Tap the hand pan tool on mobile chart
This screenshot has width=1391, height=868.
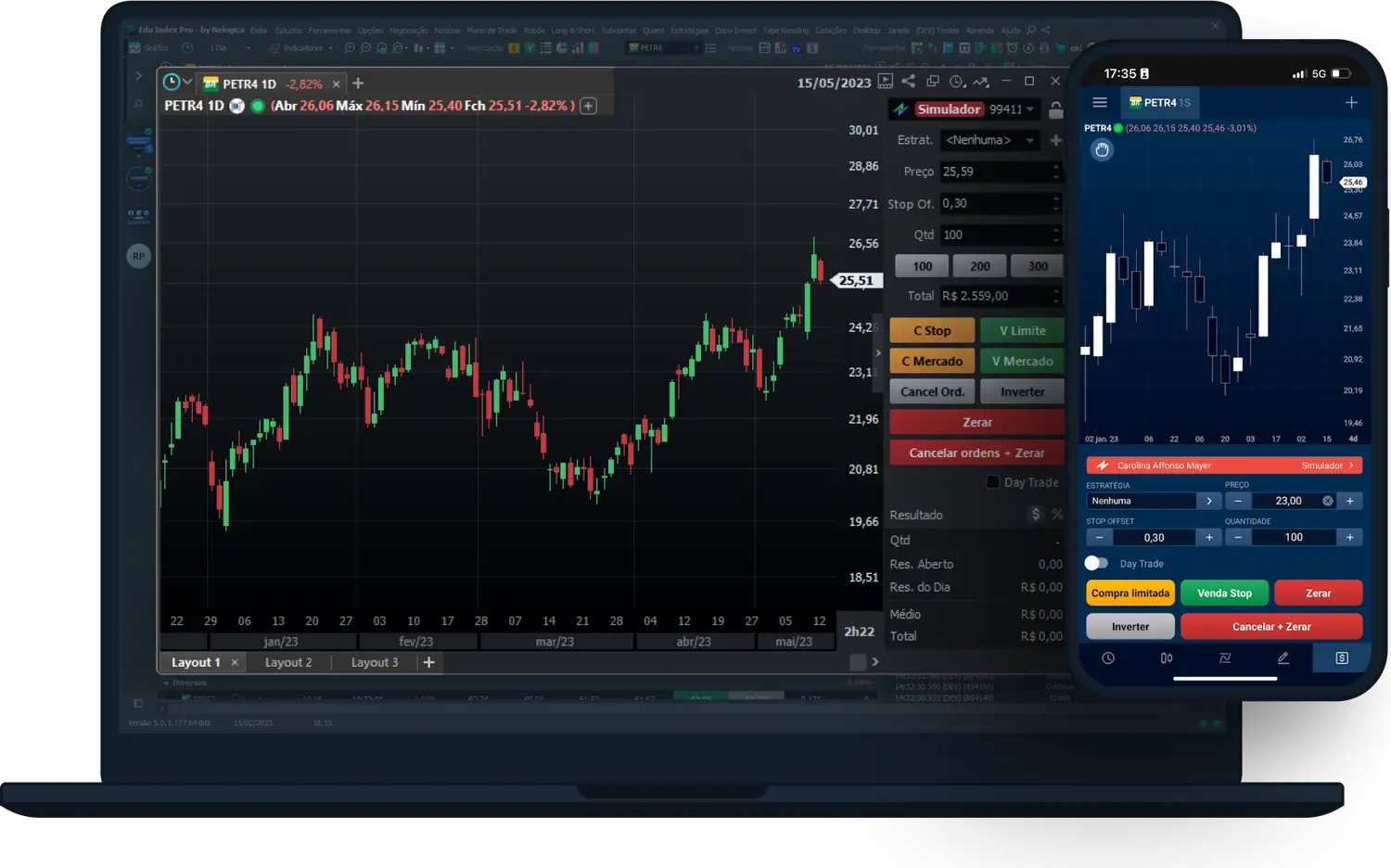1102,150
